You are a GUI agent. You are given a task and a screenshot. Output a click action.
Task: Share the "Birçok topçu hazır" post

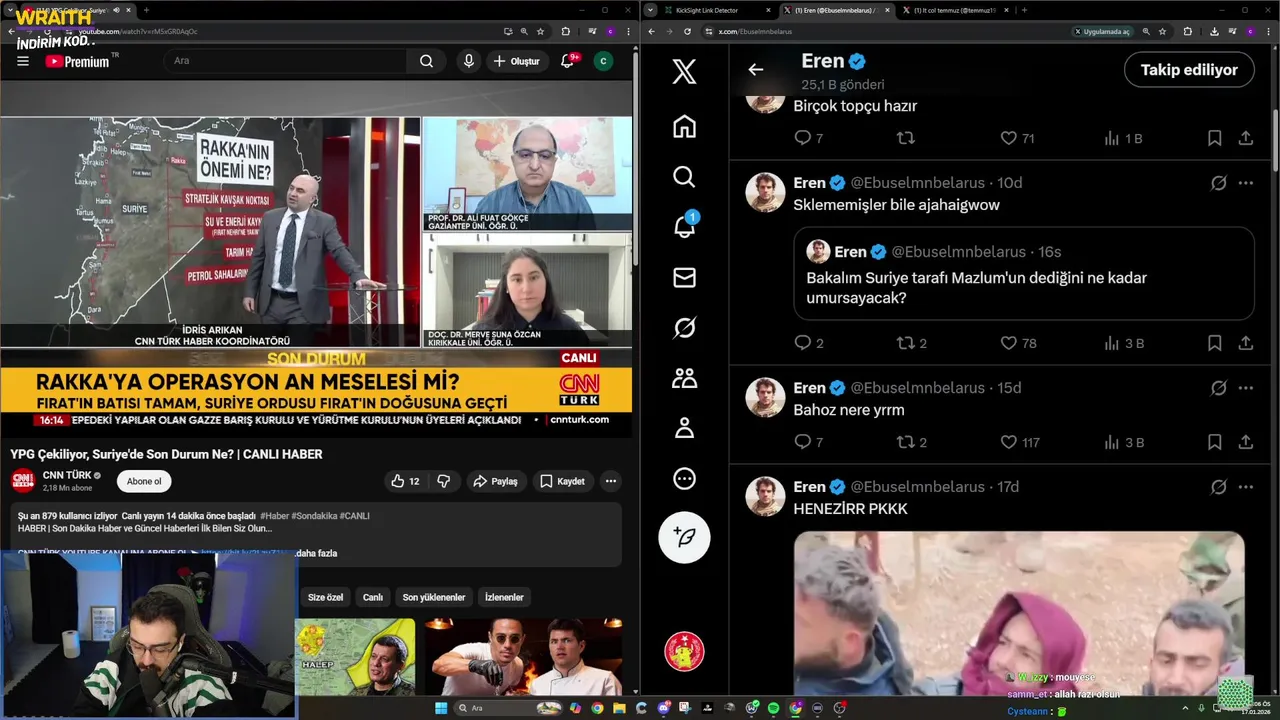coord(1245,138)
